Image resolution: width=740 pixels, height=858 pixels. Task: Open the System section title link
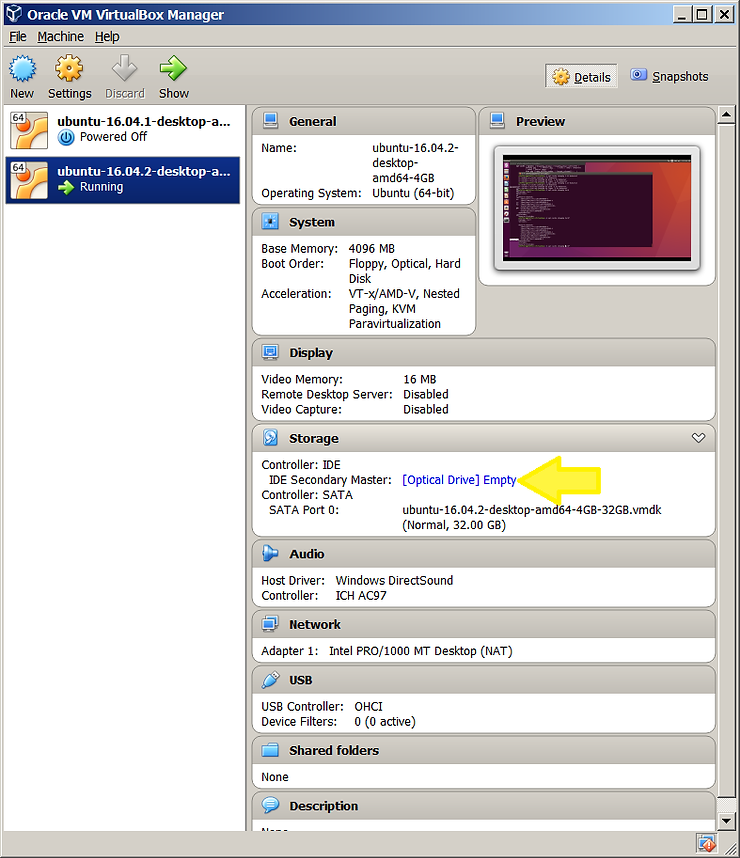311,222
